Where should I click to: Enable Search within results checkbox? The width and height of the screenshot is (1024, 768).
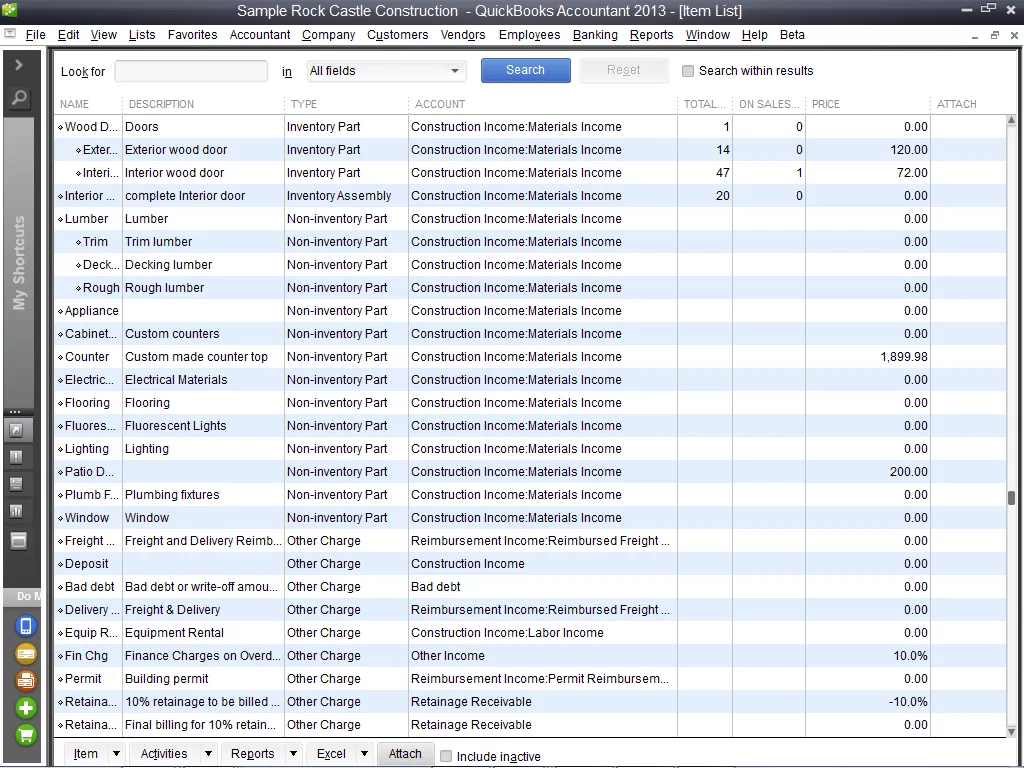688,71
